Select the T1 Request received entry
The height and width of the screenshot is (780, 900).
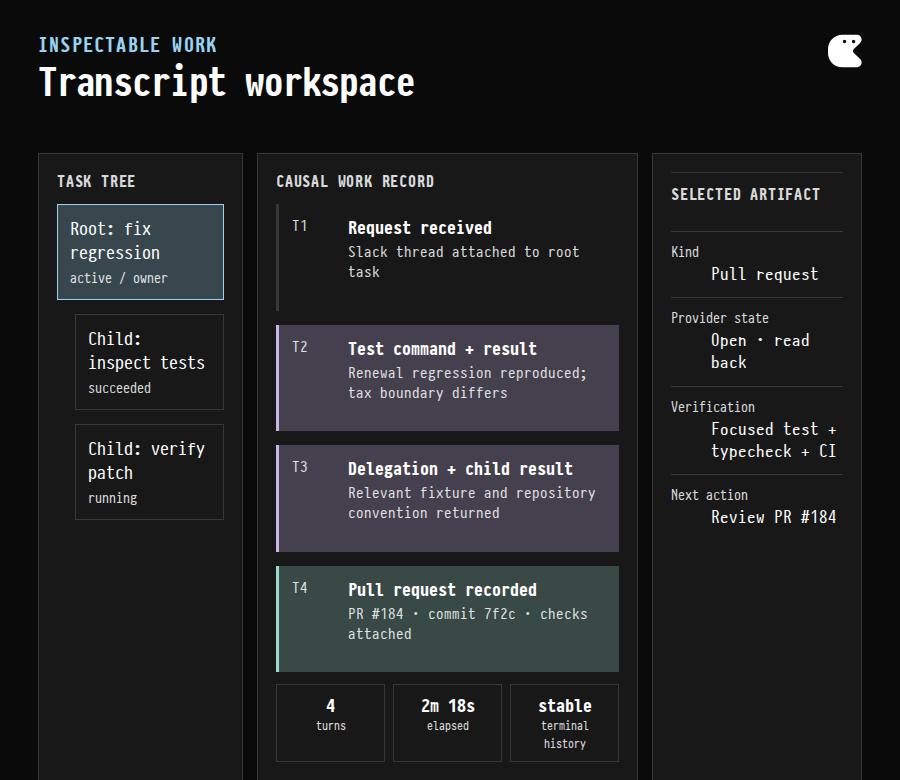(x=448, y=258)
